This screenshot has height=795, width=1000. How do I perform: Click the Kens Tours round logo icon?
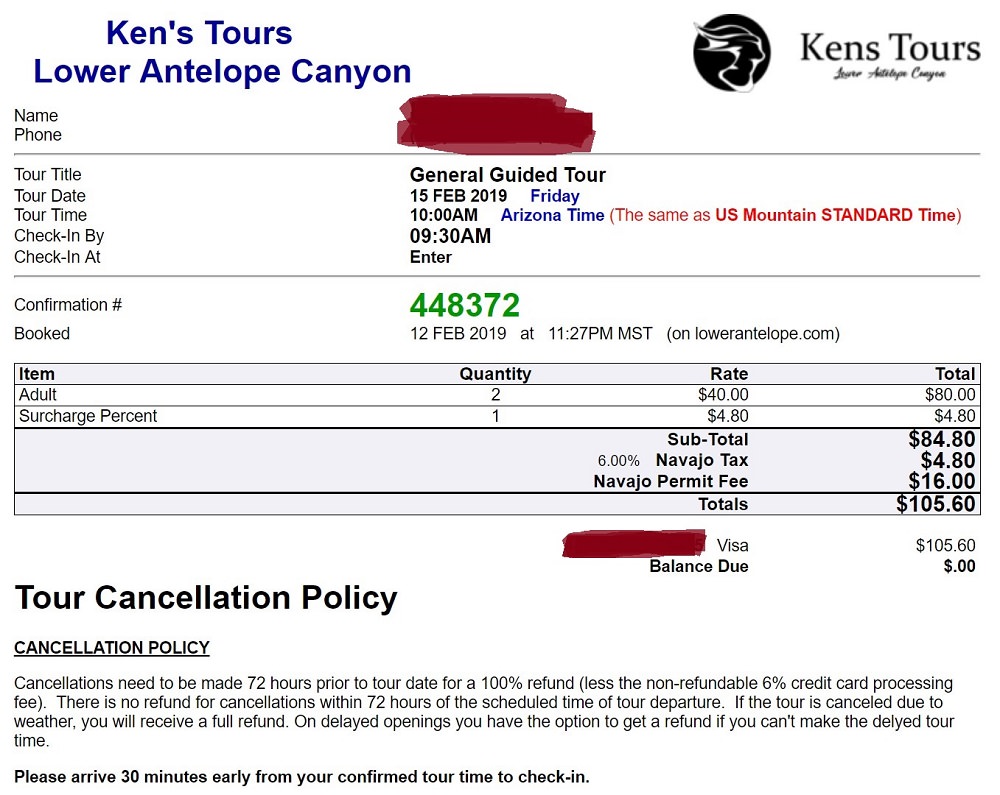point(732,54)
